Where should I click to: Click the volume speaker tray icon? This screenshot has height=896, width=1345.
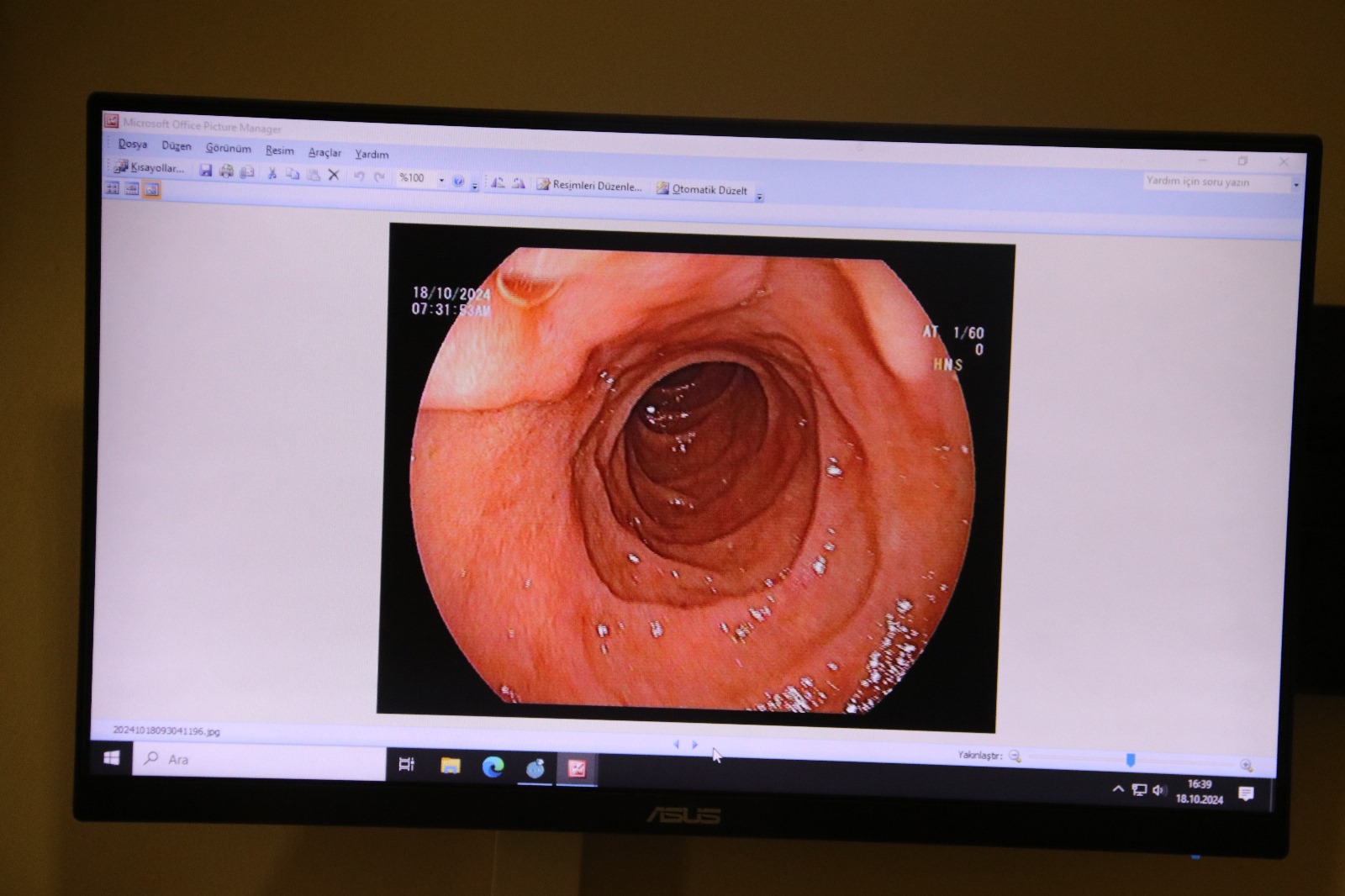[x=1159, y=790]
